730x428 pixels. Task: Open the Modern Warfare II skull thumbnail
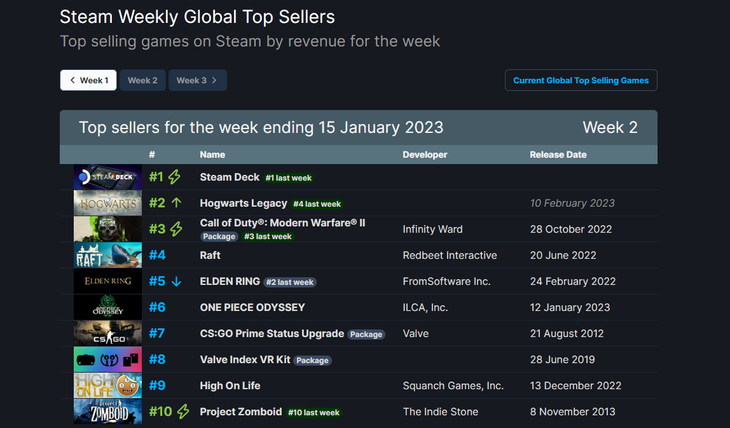click(108, 229)
